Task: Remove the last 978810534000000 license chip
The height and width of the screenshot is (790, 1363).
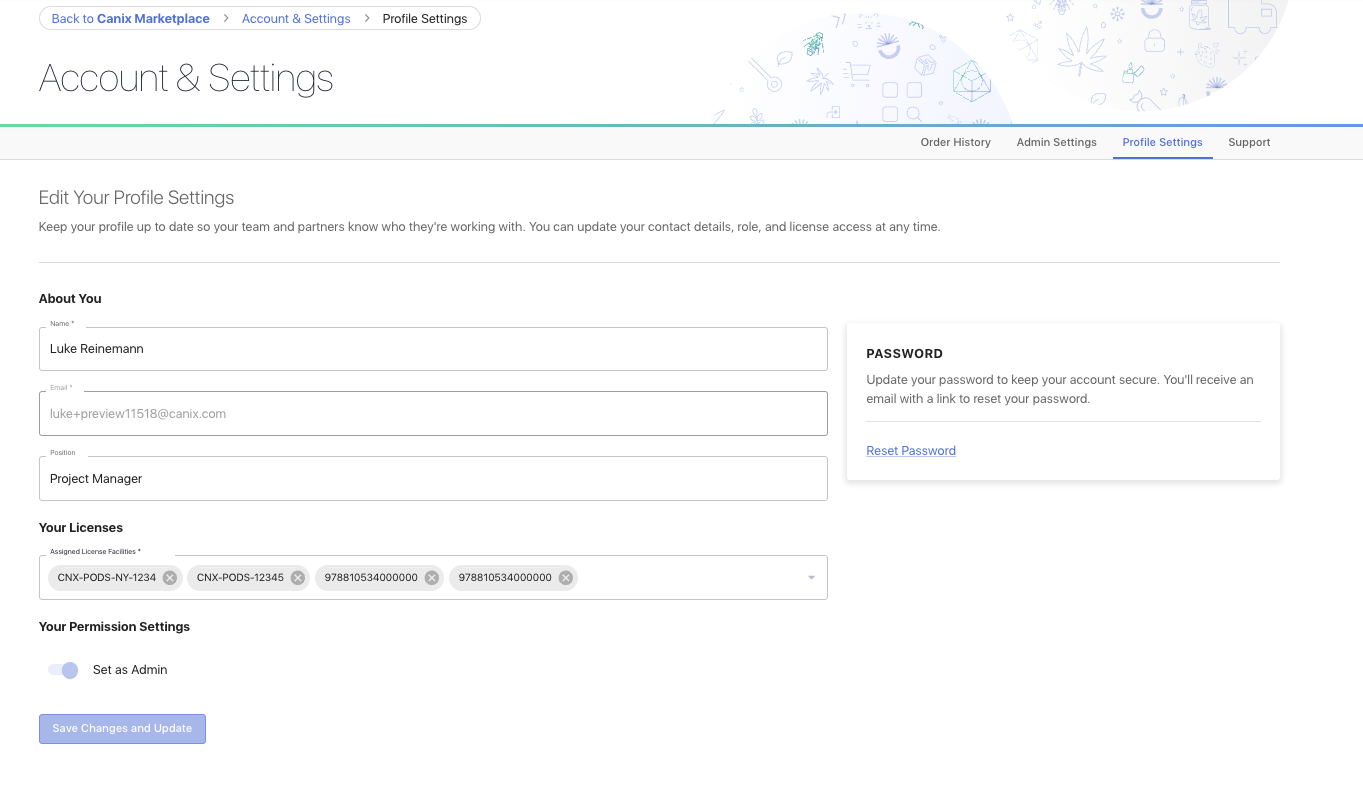Action: pyautogui.click(x=565, y=578)
